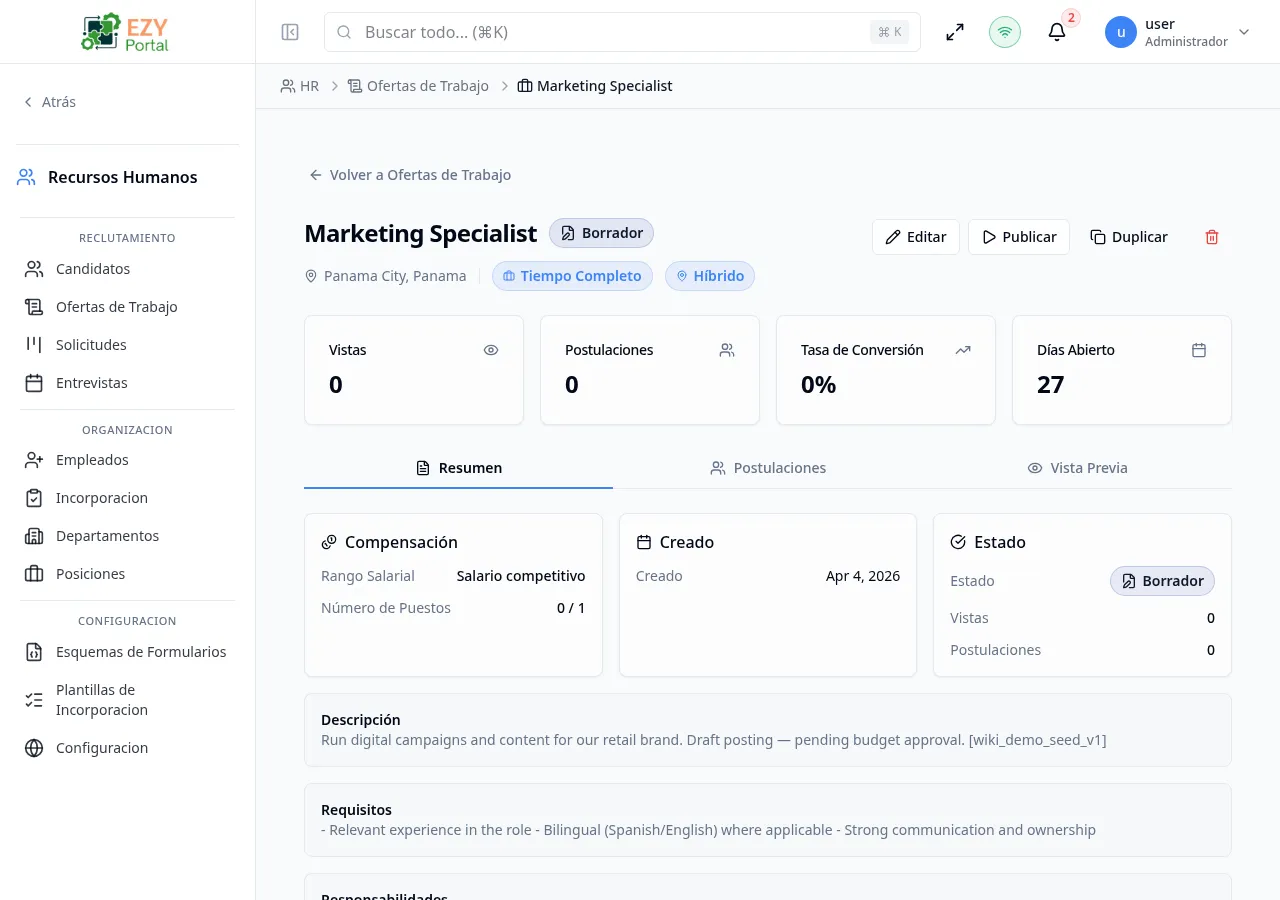Click the Requisitos heading
Image resolution: width=1280 pixels, height=900 pixels.
[x=356, y=810]
